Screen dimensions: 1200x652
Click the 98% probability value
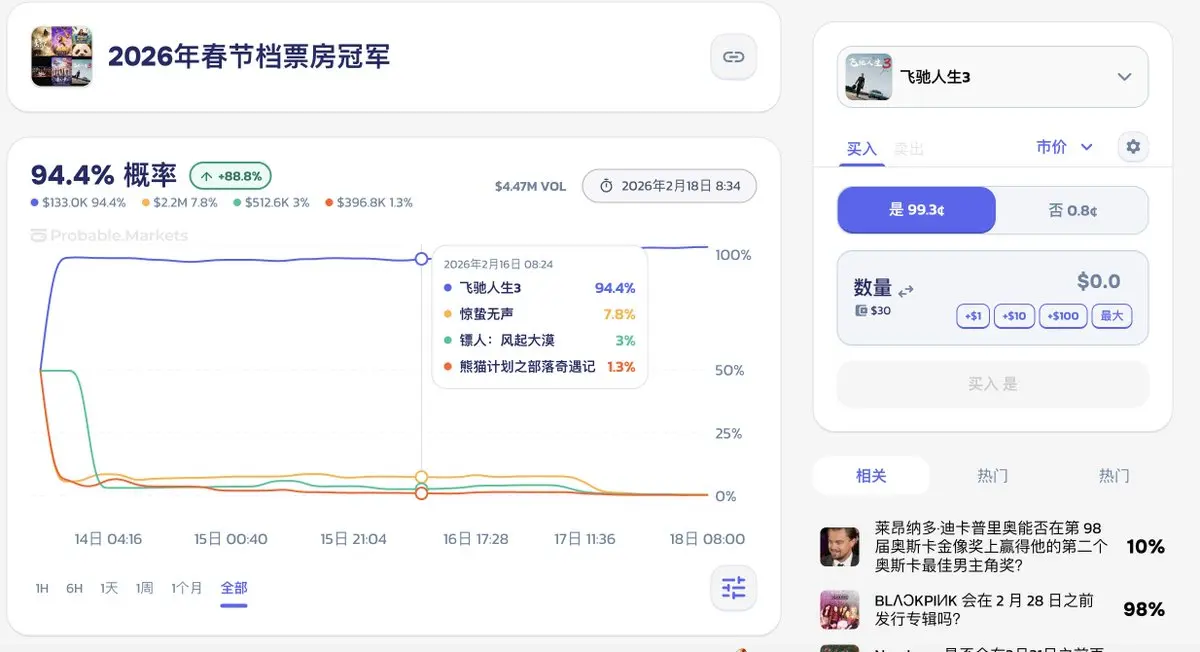(1144, 609)
